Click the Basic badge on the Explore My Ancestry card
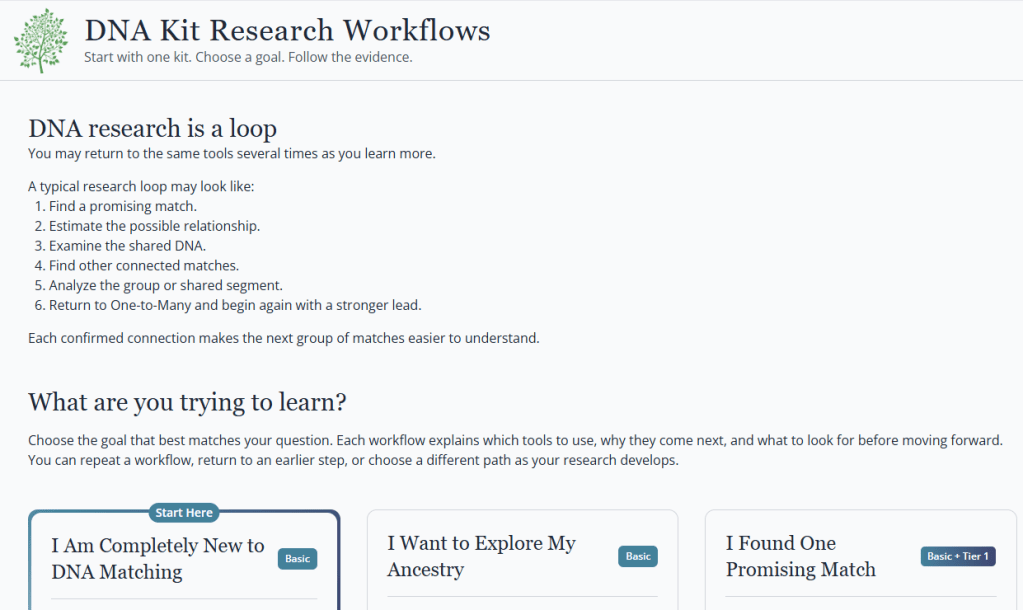The height and width of the screenshot is (610, 1023). coord(638,556)
